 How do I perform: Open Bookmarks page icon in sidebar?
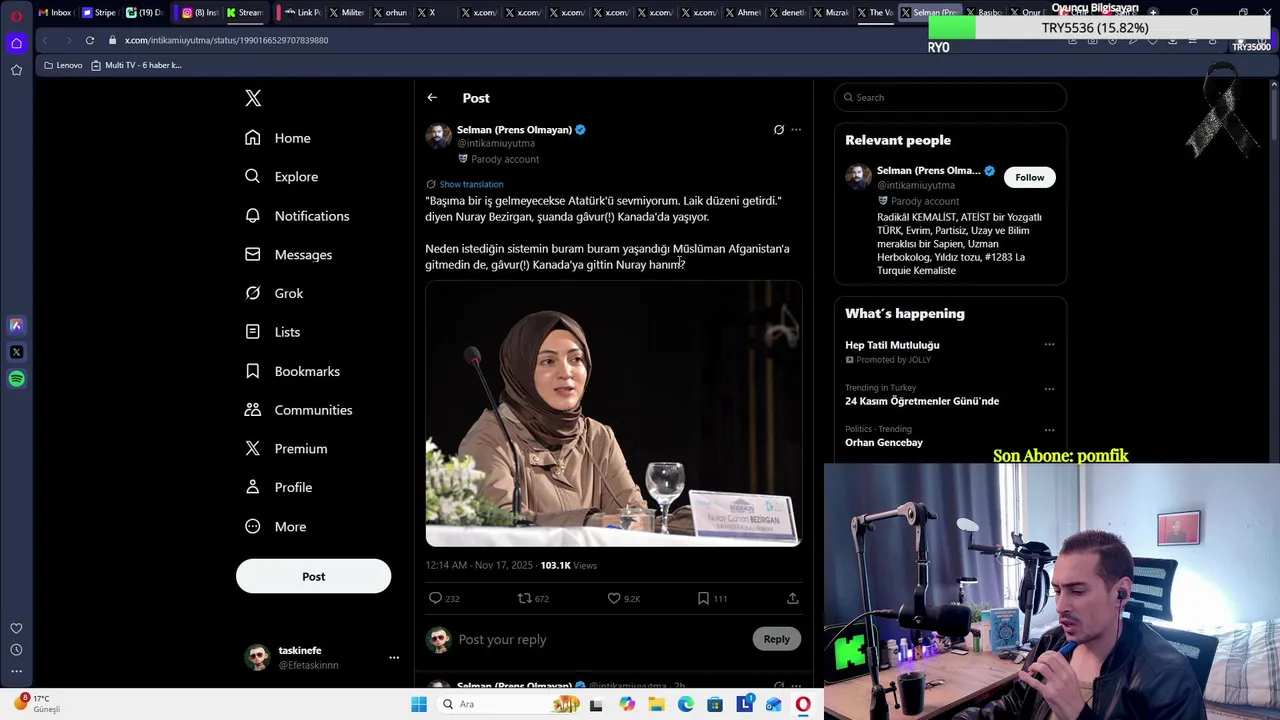(x=253, y=371)
